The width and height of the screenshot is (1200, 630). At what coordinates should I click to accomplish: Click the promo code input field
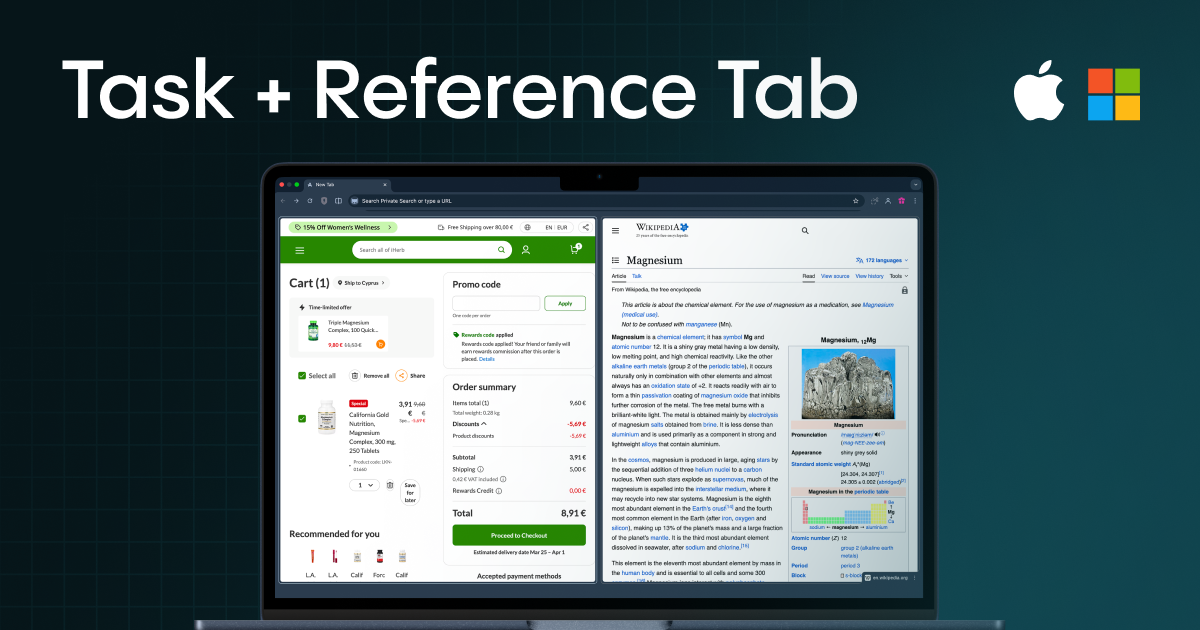click(x=497, y=303)
